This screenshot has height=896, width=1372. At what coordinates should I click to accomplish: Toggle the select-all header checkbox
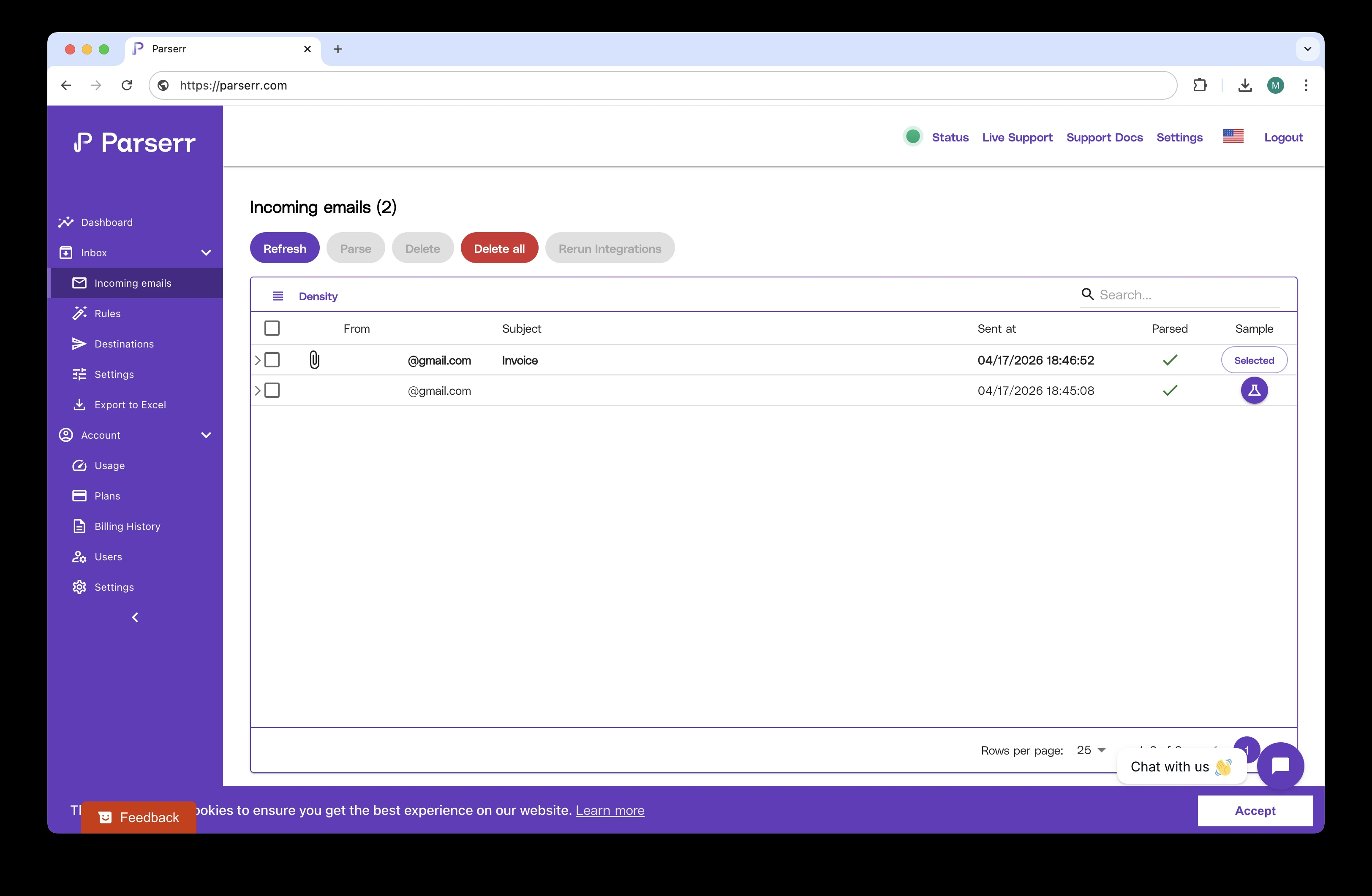pos(272,329)
